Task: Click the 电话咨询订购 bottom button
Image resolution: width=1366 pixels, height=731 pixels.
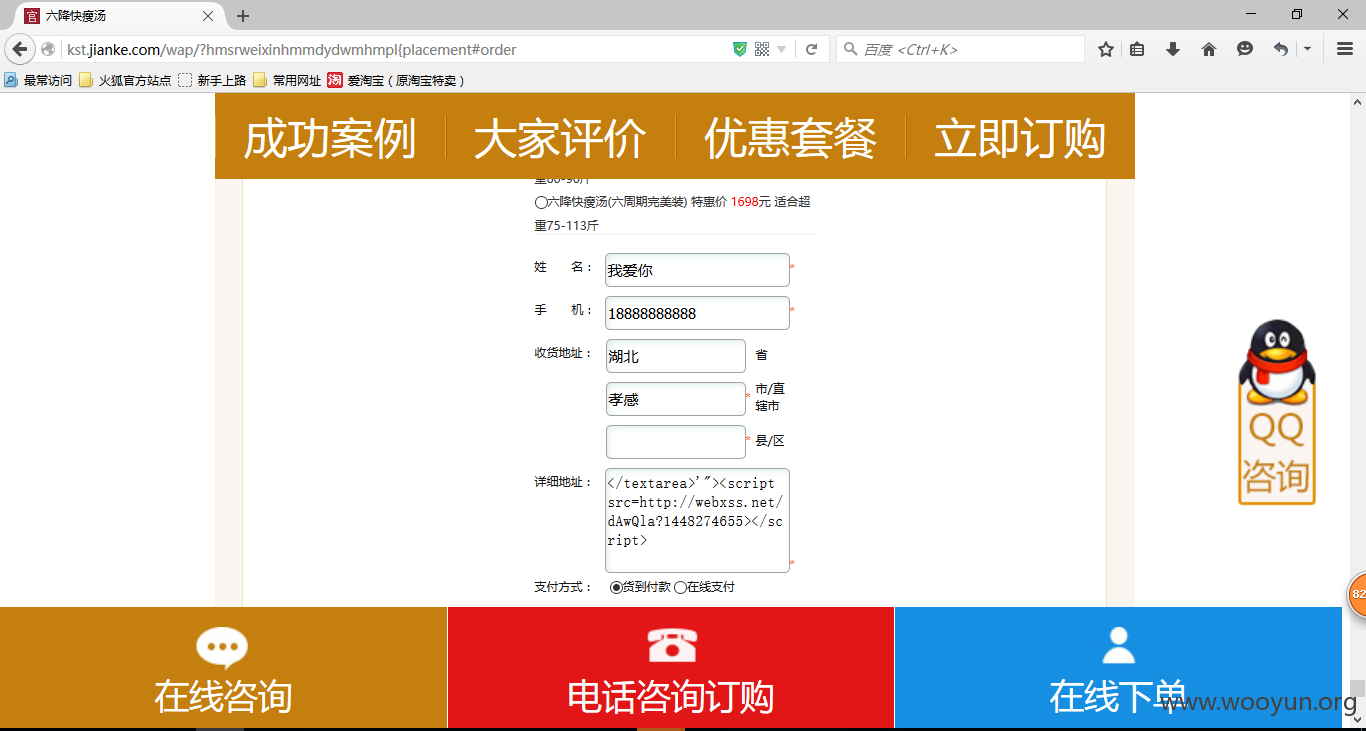Action: click(671, 667)
